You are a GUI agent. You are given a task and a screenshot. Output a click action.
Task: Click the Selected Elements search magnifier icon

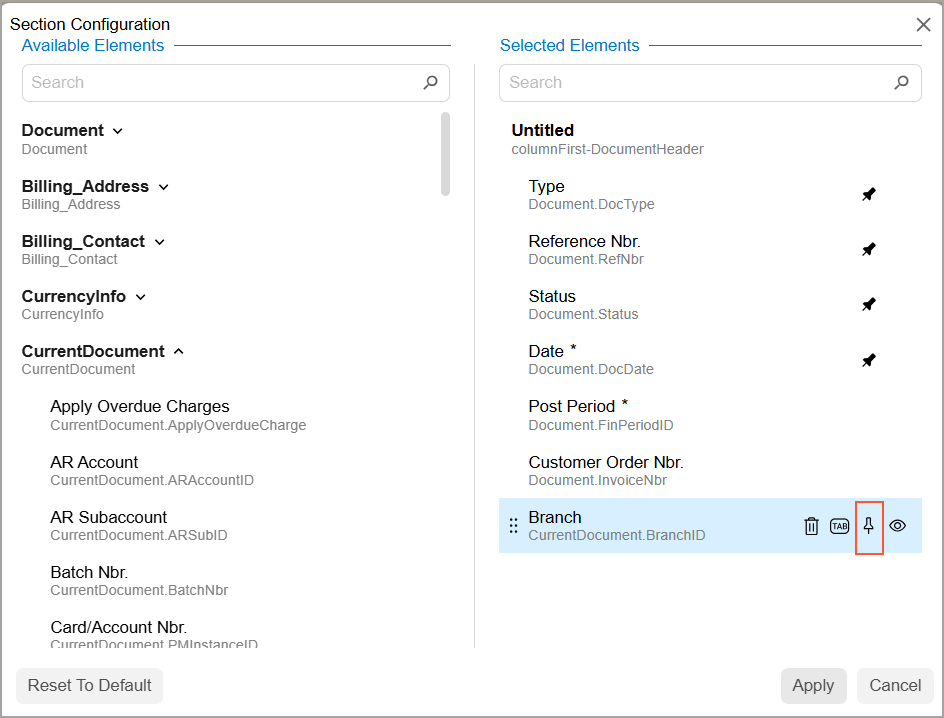click(902, 83)
